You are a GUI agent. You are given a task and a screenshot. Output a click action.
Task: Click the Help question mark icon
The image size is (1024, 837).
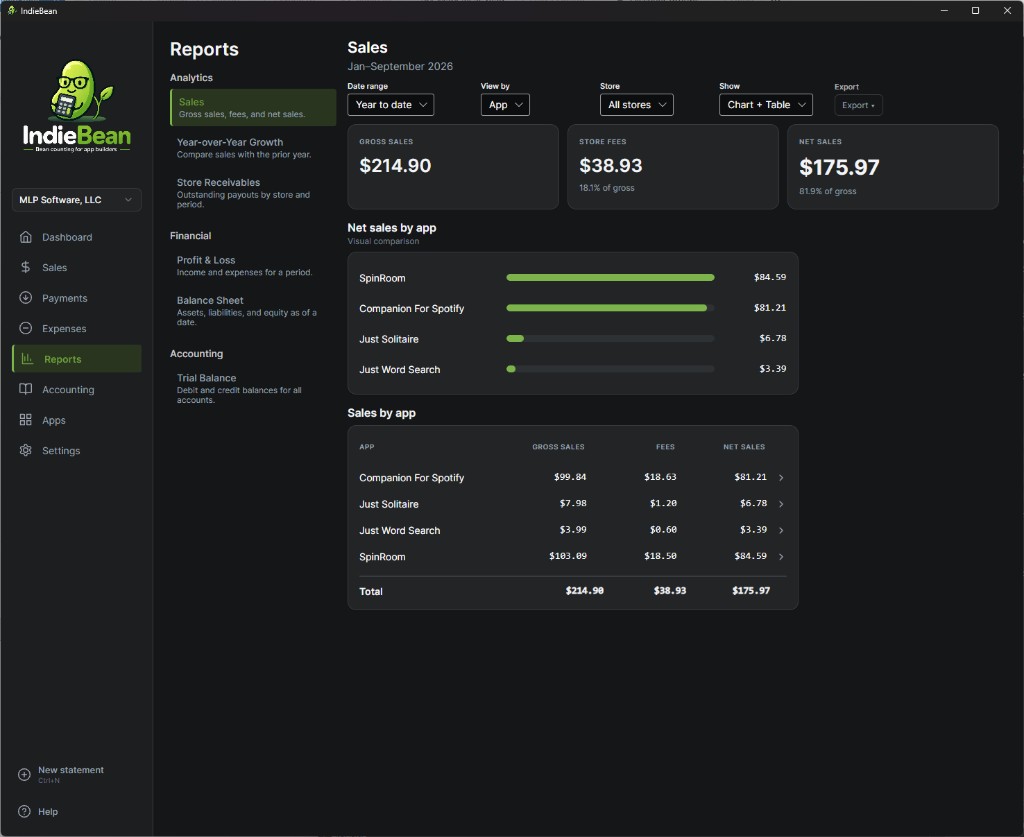pos(24,812)
